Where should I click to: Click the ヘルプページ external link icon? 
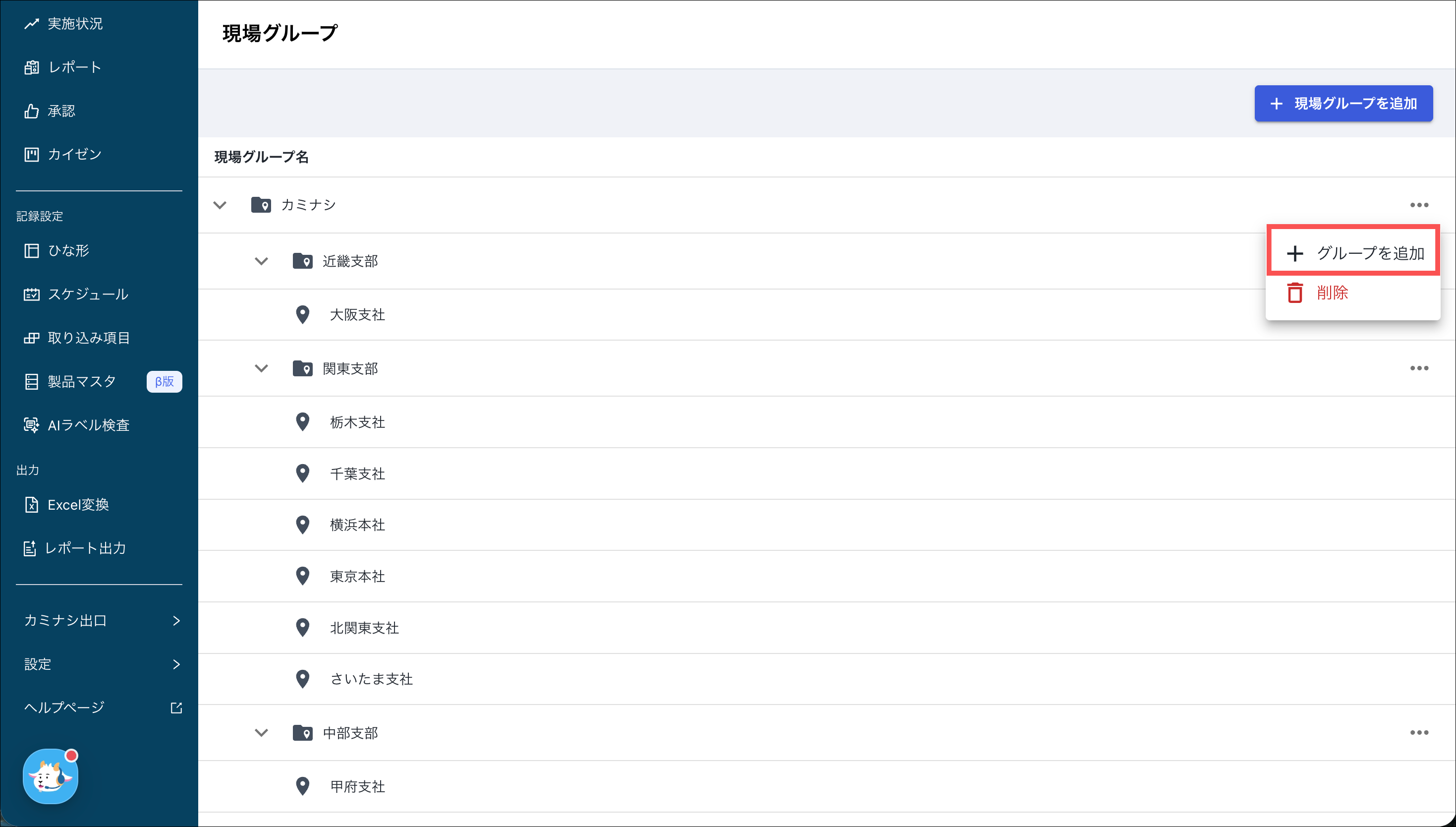pyautogui.click(x=176, y=708)
